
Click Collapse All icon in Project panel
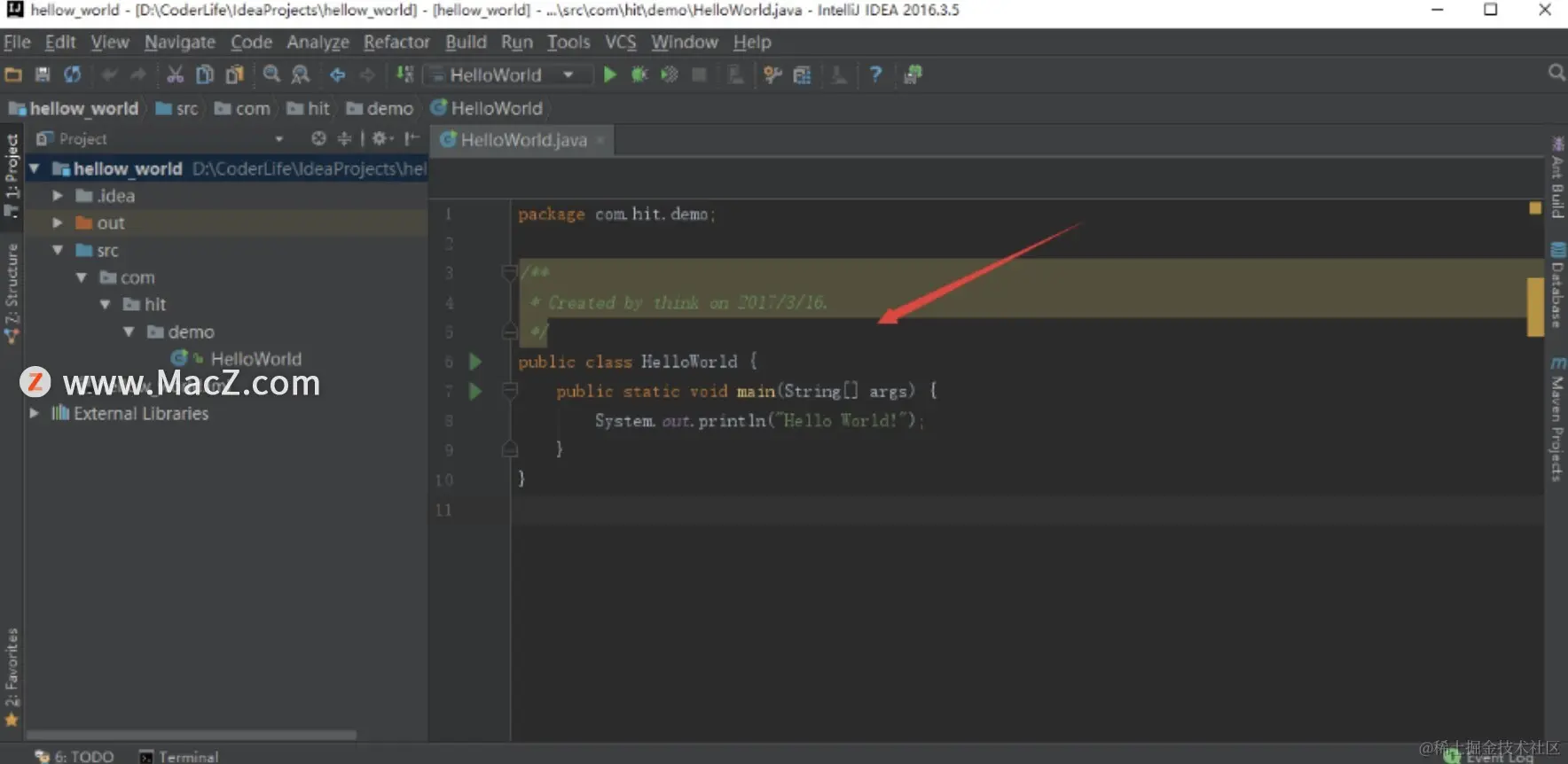tap(345, 138)
